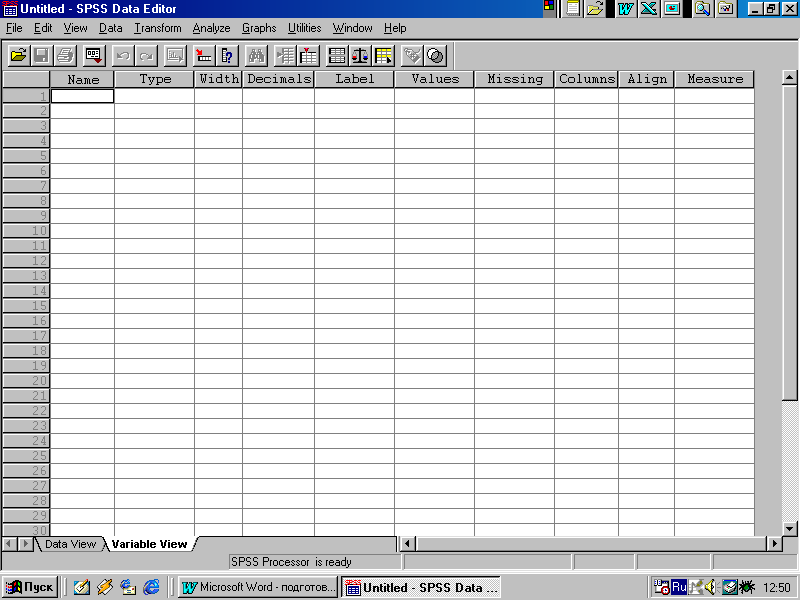800x600 pixels.
Task: Click the vertical scrollbar down arrow
Action: coord(789,529)
